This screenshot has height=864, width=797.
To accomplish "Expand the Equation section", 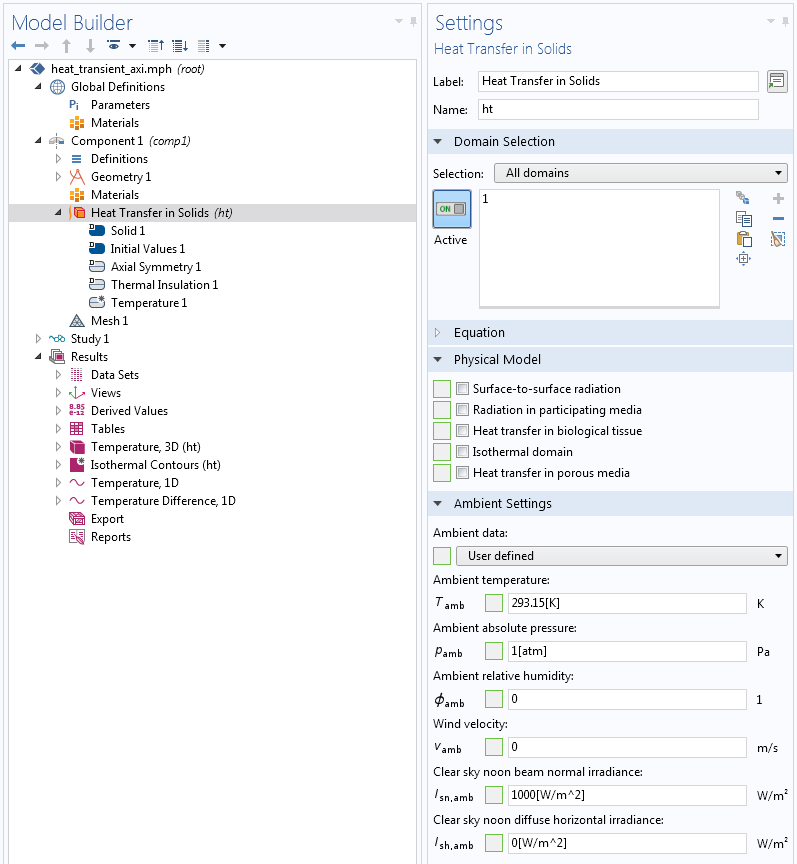I will (479, 333).
